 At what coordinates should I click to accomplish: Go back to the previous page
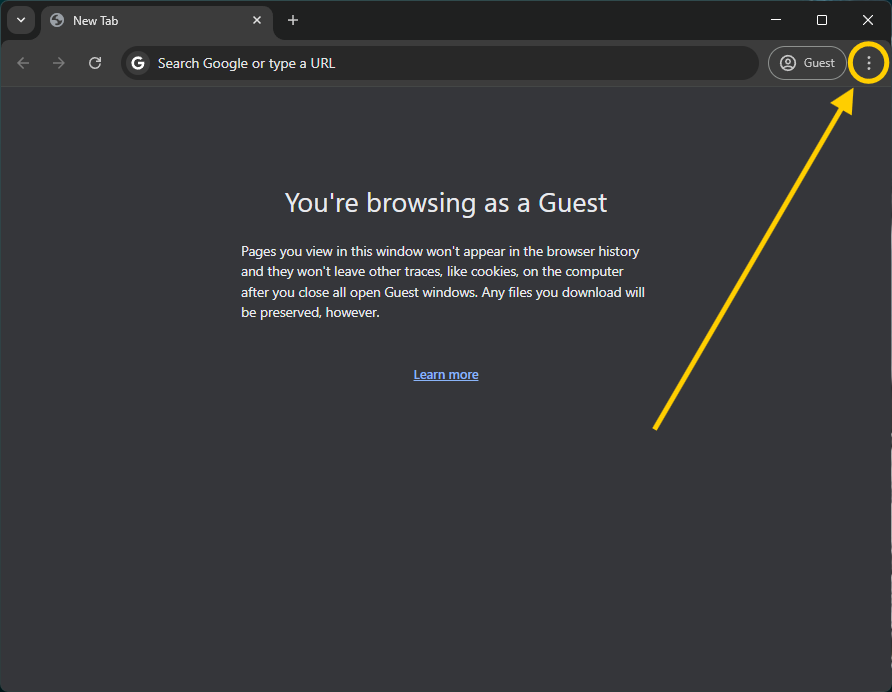(x=24, y=63)
